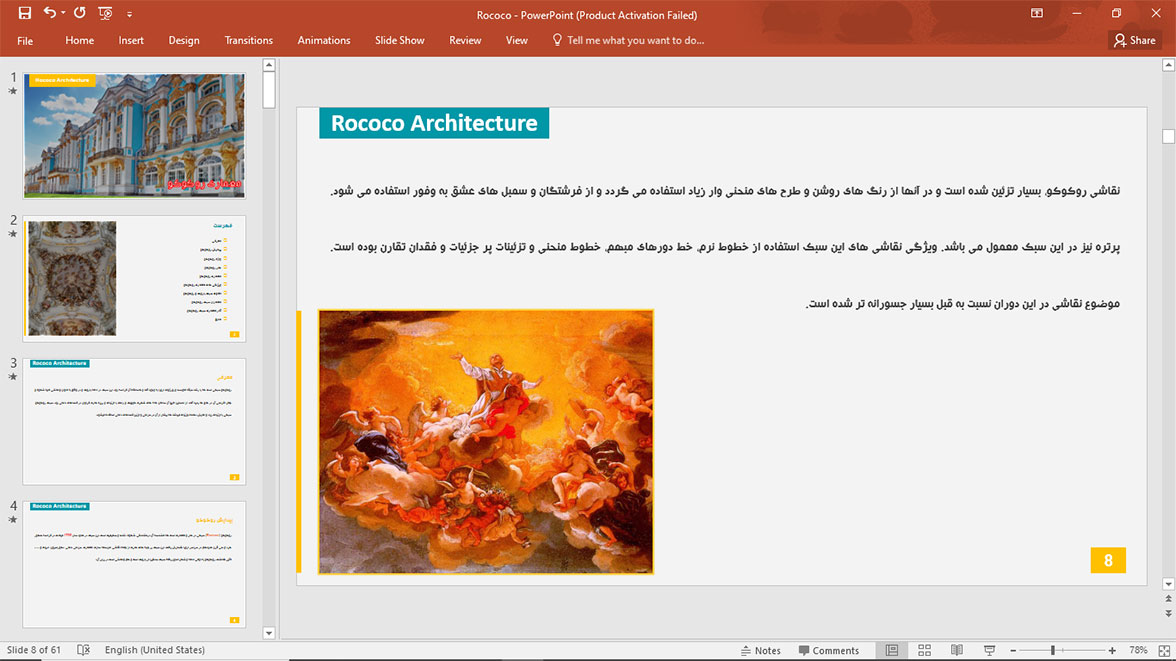
Task: Click the zoom slider handle
Action: (1053, 650)
